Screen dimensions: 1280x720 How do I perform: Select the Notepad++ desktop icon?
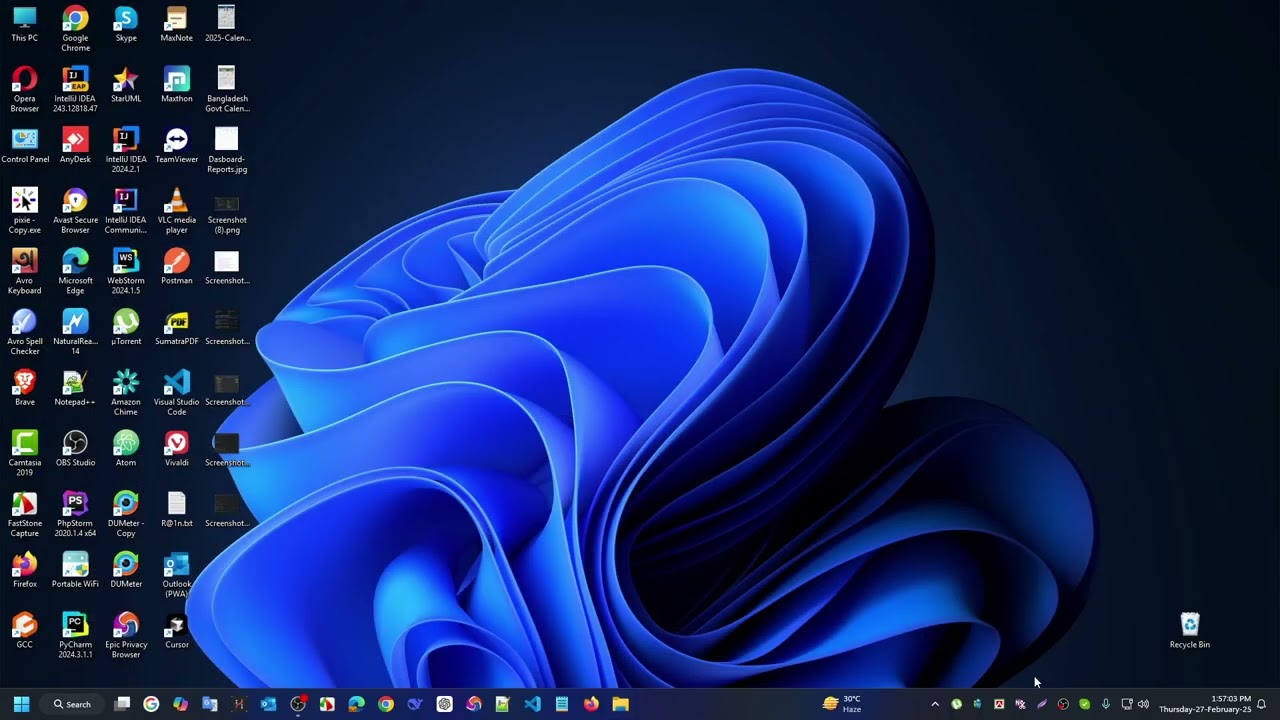coord(75,388)
